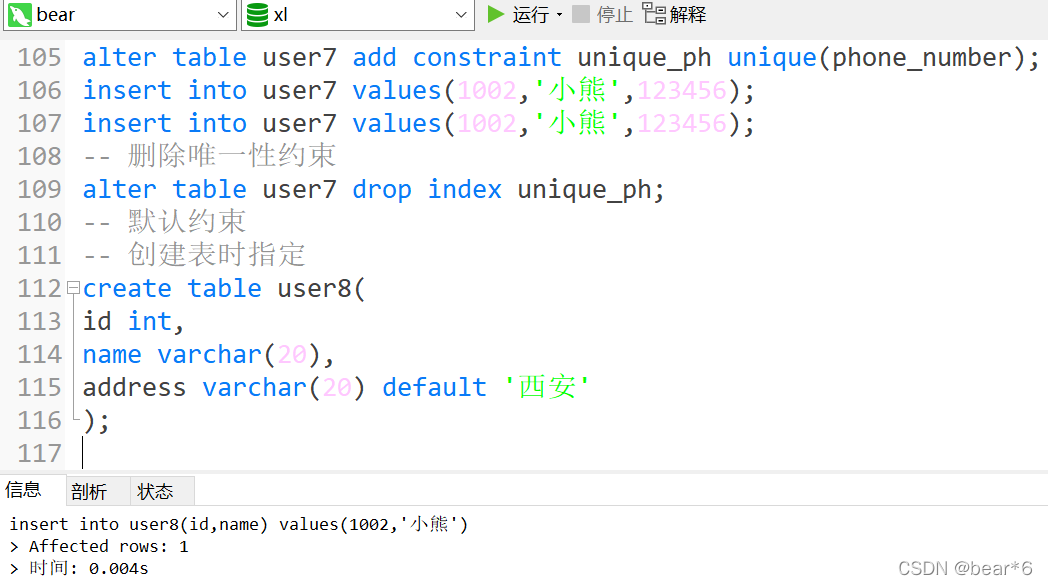Click the insert into user8 output message
Image resolution: width=1048 pixels, height=585 pixels.
tap(239, 525)
